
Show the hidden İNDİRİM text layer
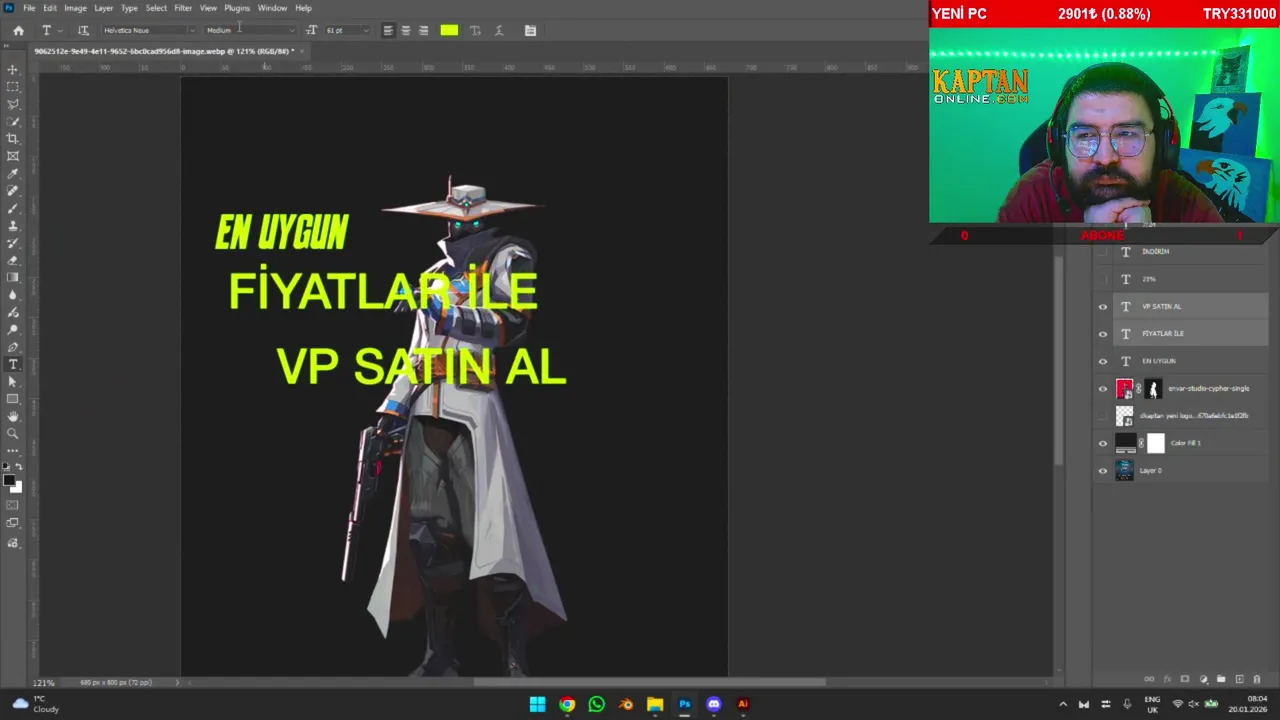coord(1103,252)
